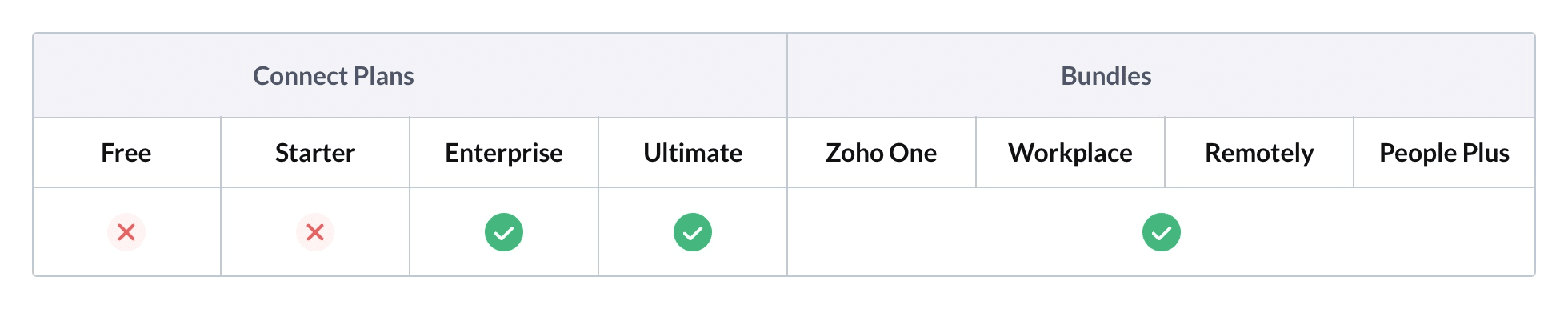Click empty header space right of Bundles title
Screen dimensions: 1568x309
pyautogui.click(x=1344, y=76)
